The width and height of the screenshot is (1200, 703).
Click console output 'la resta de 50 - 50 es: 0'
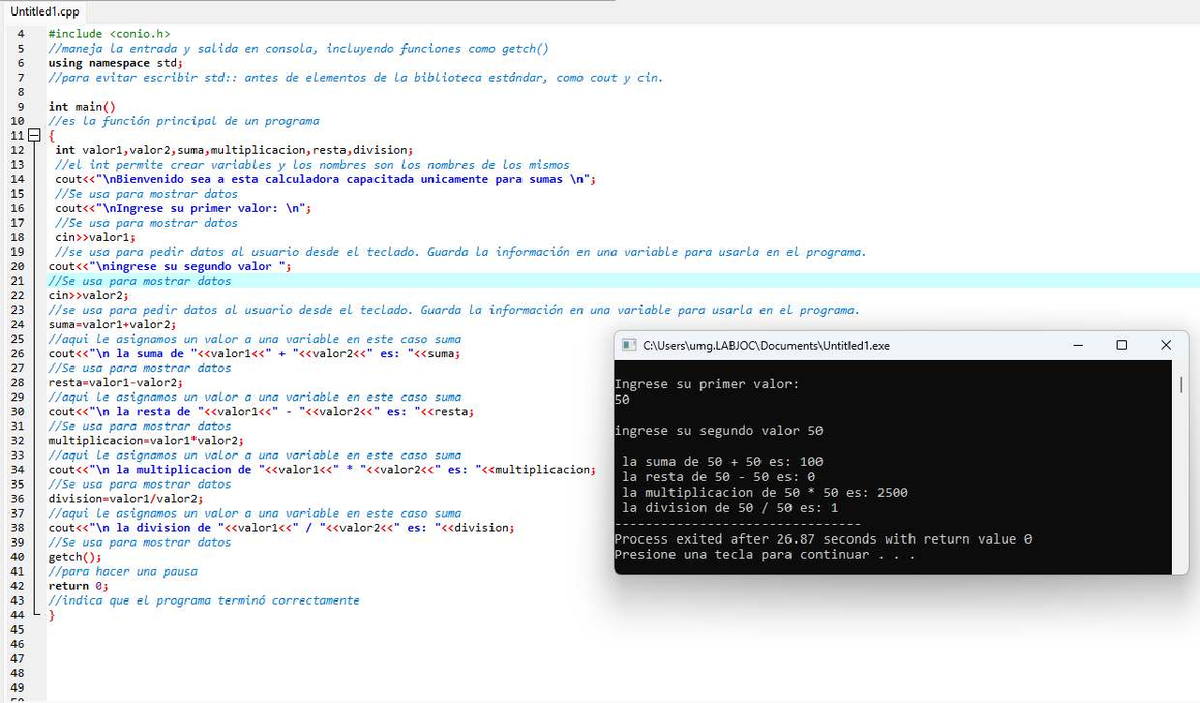pyautogui.click(x=718, y=477)
